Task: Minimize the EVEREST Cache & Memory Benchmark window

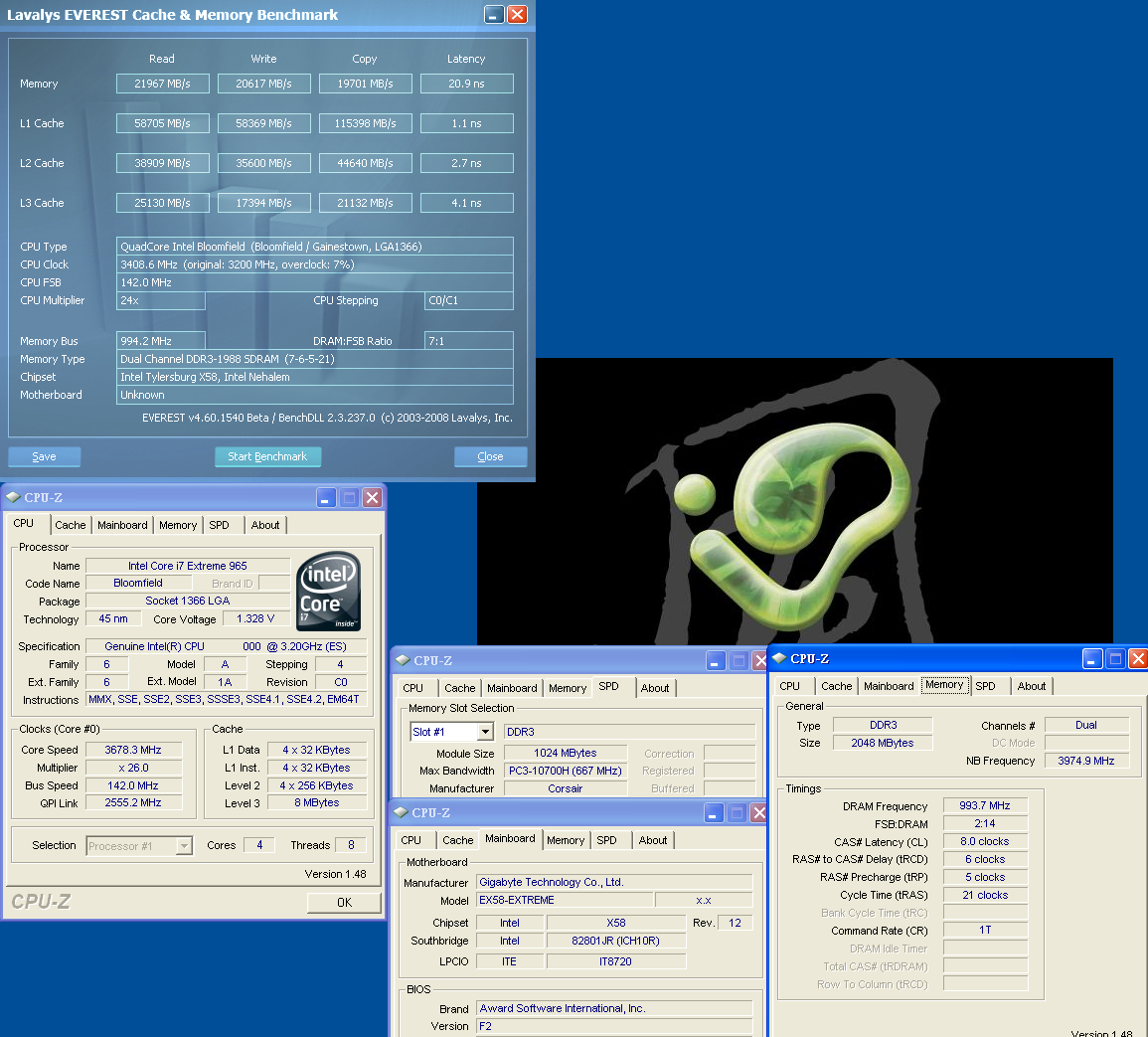Action: tap(494, 14)
